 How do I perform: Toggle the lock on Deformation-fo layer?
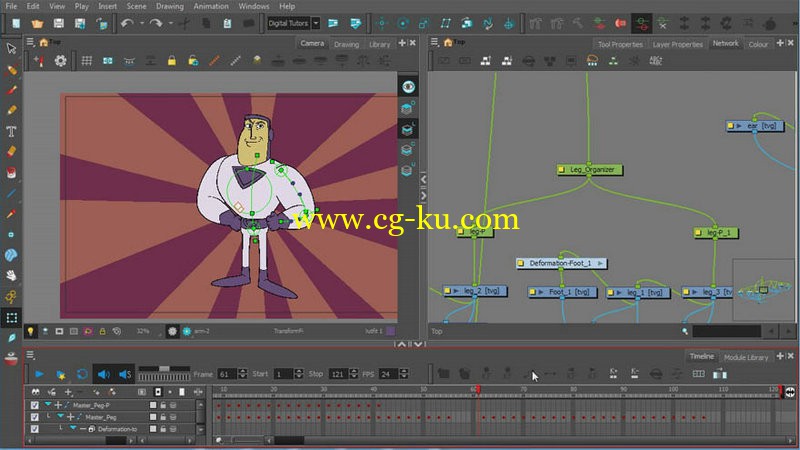tap(163, 429)
